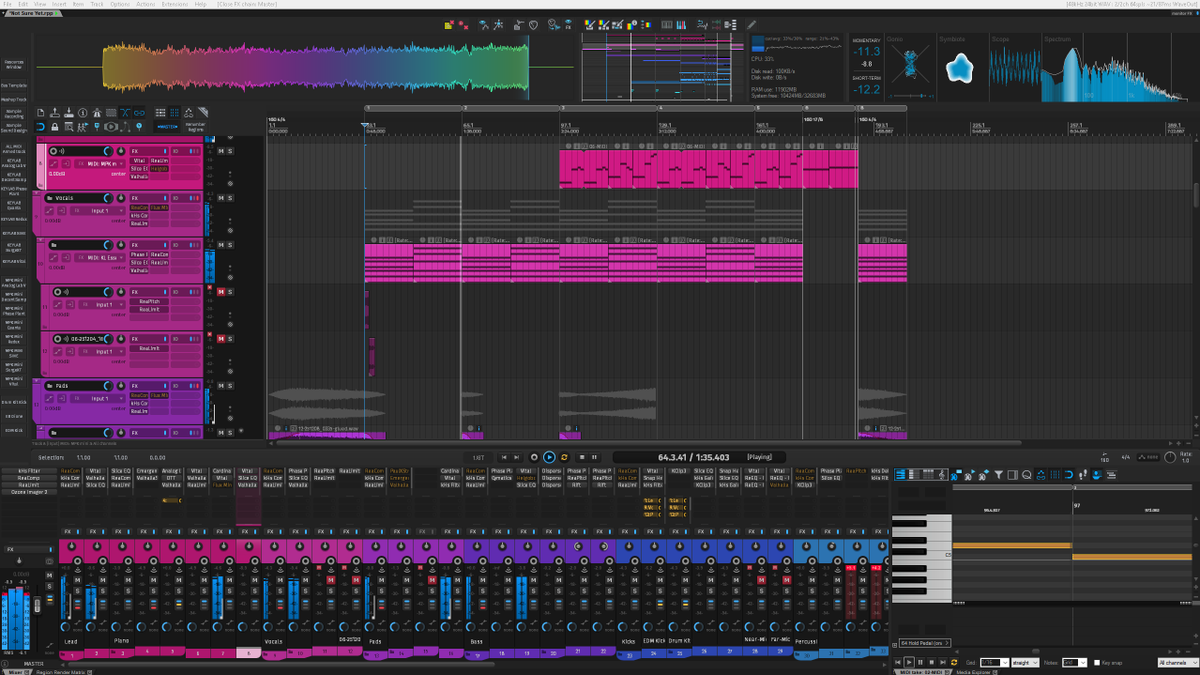This screenshot has height=675, width=1200.
Task: Click the FX button on the Vocals track
Action: click(x=149, y=198)
